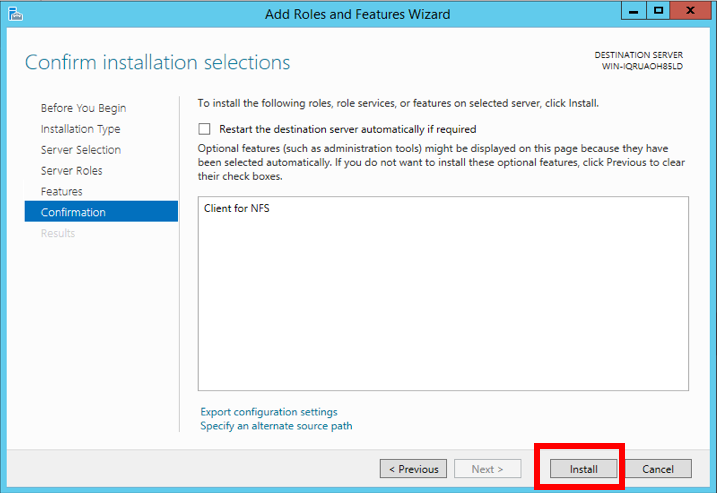The image size is (717, 493).
Task: Open the Export configuration settings link
Action: click(269, 412)
